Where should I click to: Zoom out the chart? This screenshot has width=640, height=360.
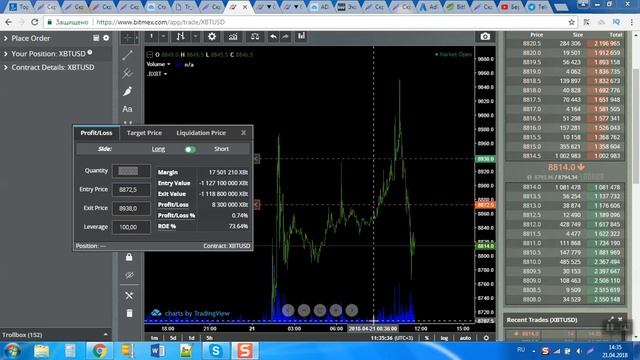(304, 310)
